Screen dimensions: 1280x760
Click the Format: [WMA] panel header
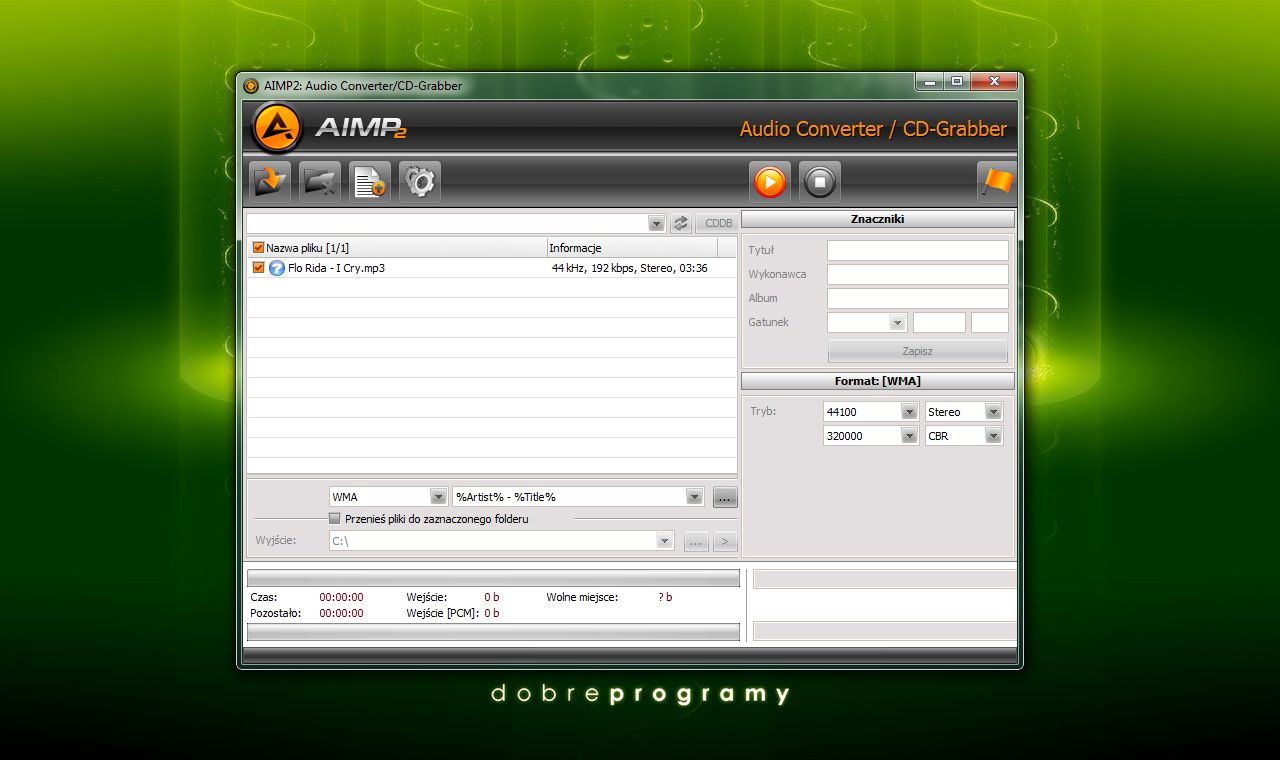[878, 381]
